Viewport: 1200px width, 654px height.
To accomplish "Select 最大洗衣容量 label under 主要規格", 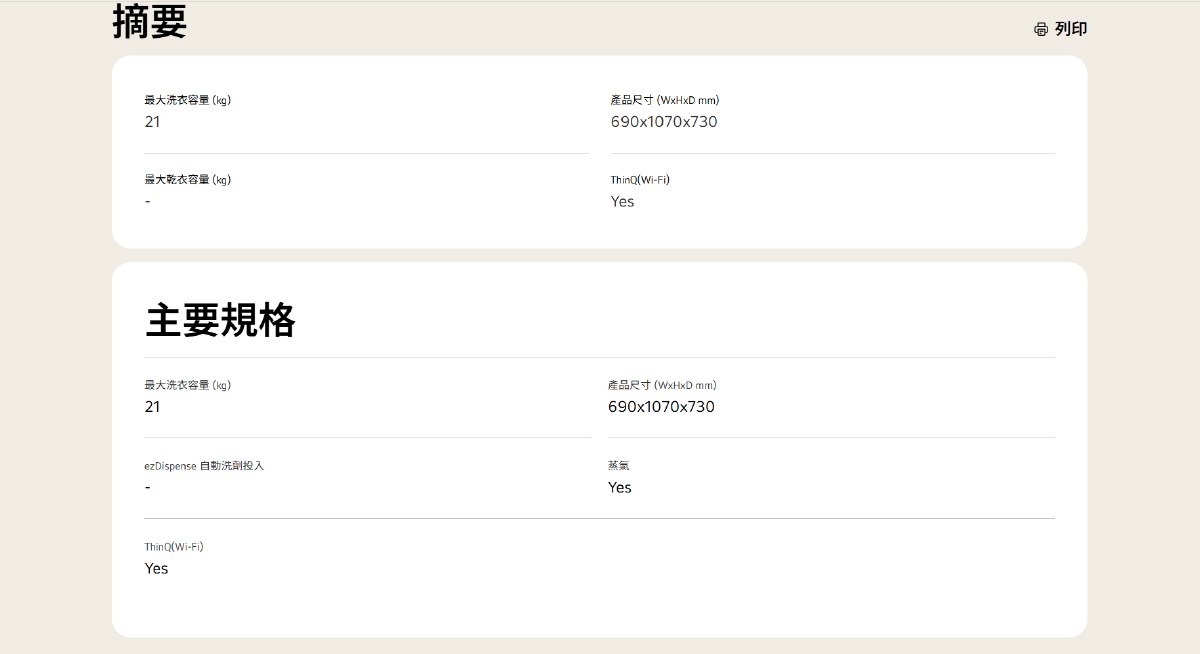I will pyautogui.click(x=187, y=385).
